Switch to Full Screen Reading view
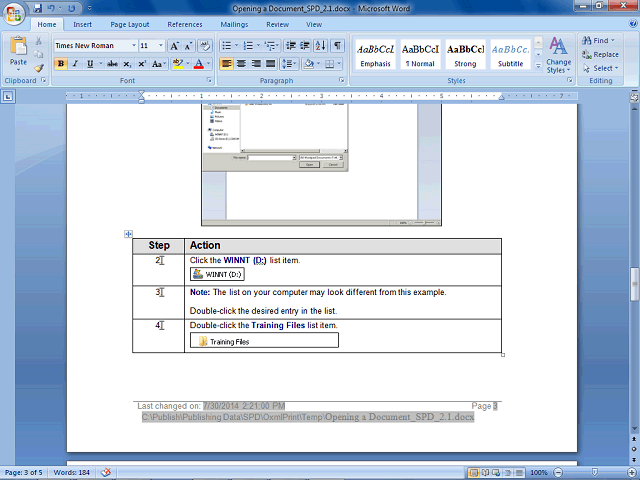The height and width of the screenshot is (480, 640). 485,473
